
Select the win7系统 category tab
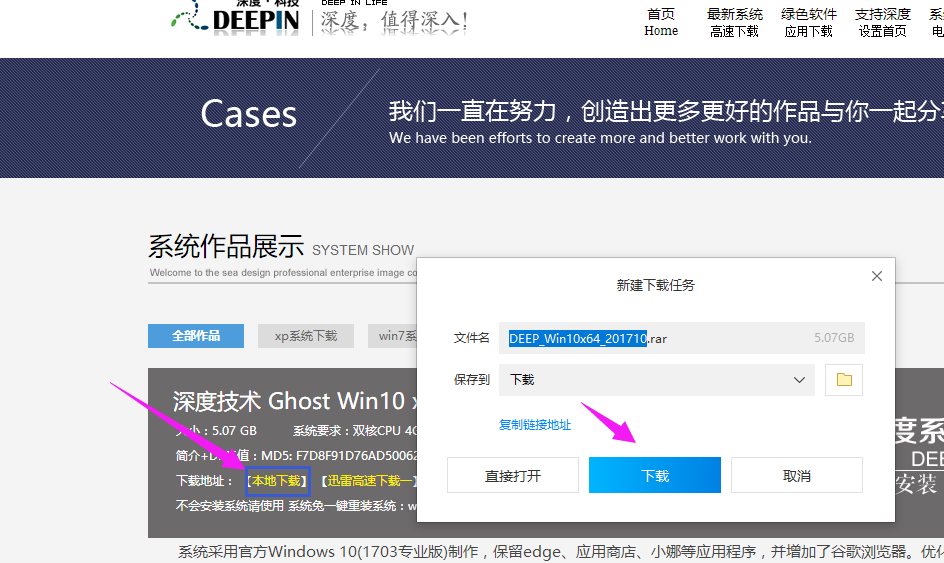(392, 336)
